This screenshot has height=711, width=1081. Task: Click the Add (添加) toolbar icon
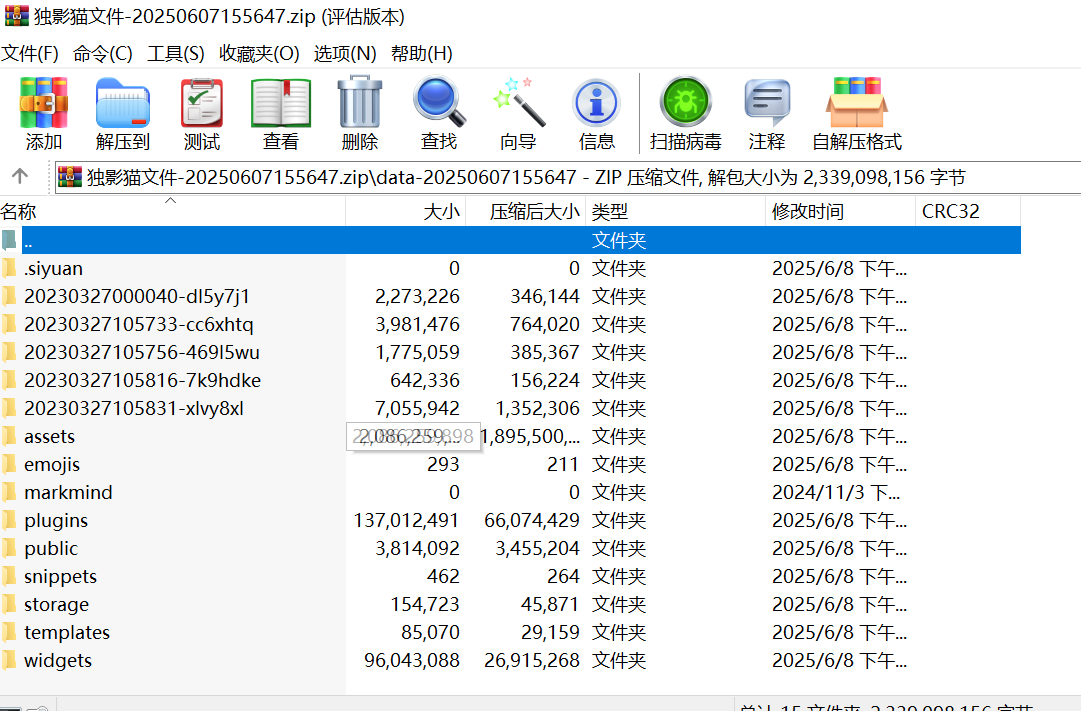click(x=43, y=103)
